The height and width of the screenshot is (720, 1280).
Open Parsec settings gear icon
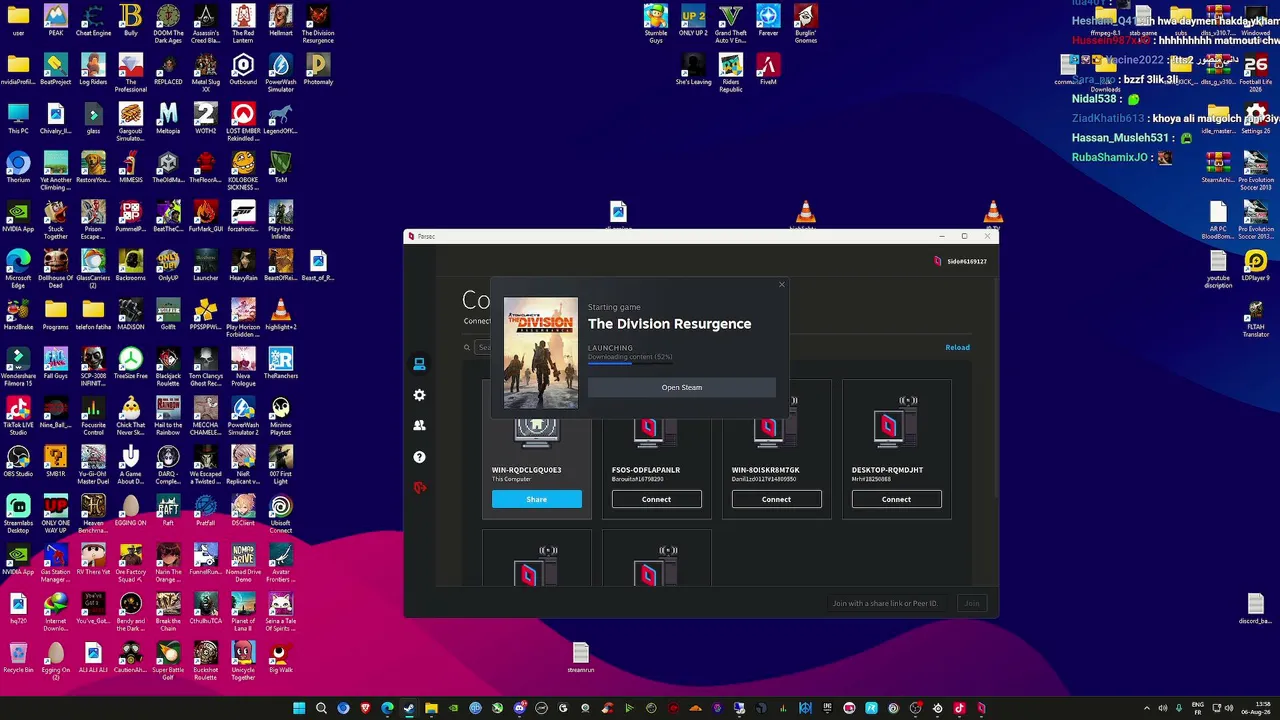pyautogui.click(x=419, y=395)
